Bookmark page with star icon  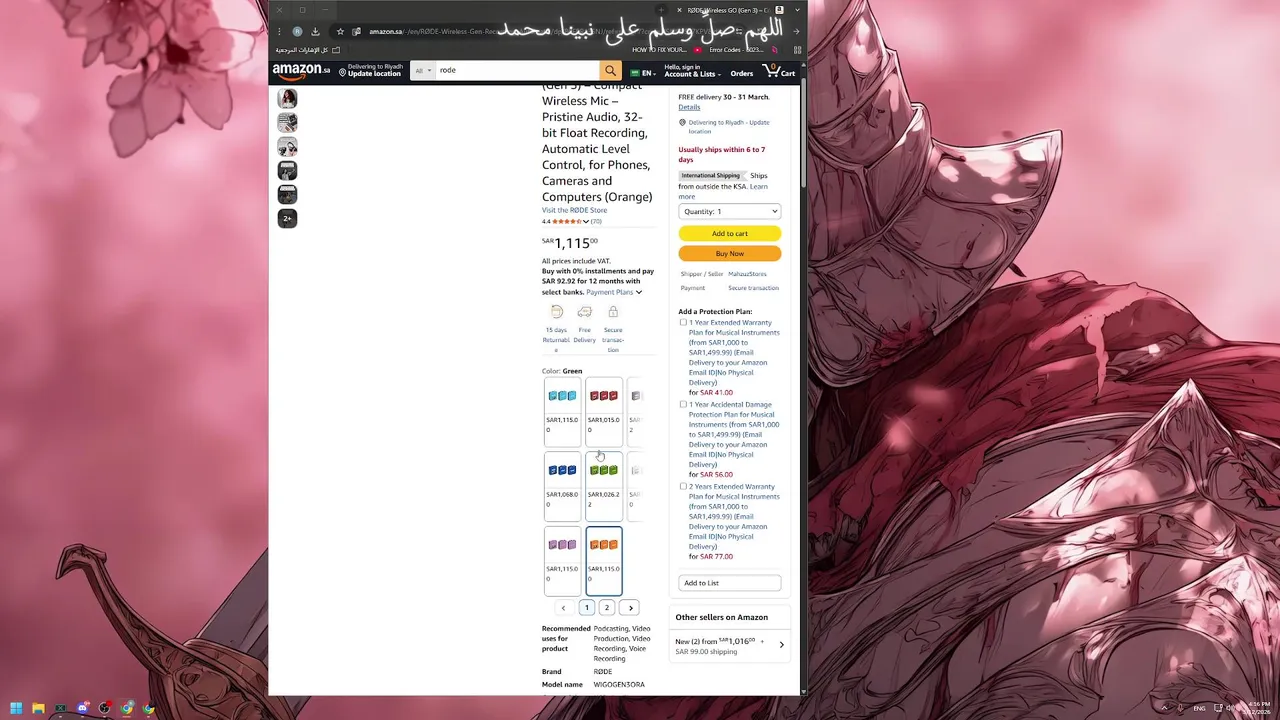340,31
